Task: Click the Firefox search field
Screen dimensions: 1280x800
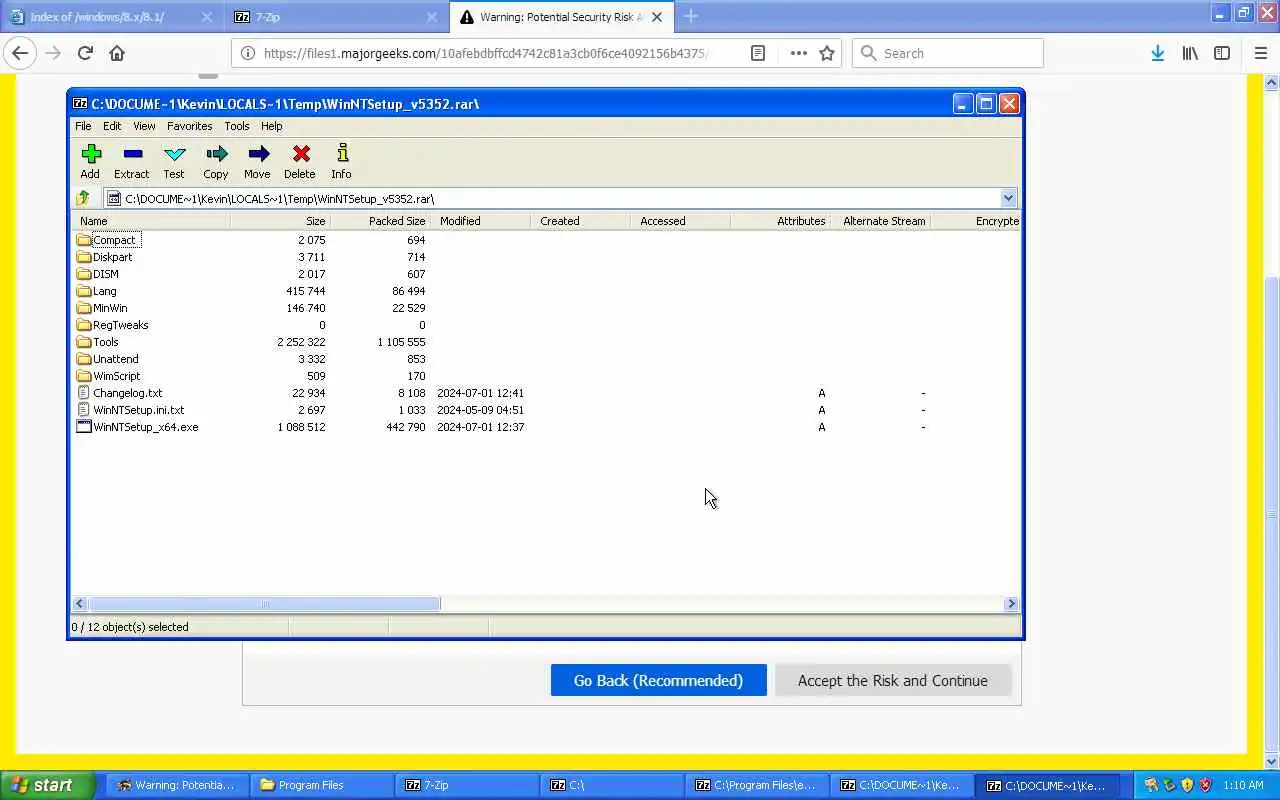Action: pyautogui.click(x=948, y=53)
